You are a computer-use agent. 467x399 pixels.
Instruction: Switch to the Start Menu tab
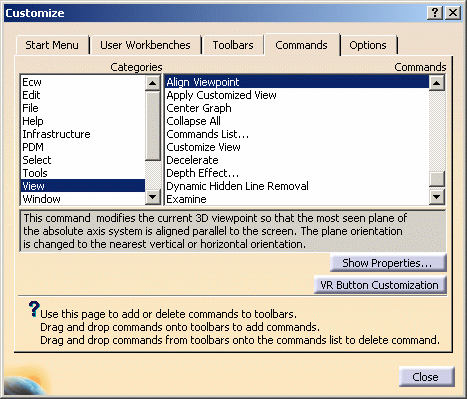coord(52,45)
